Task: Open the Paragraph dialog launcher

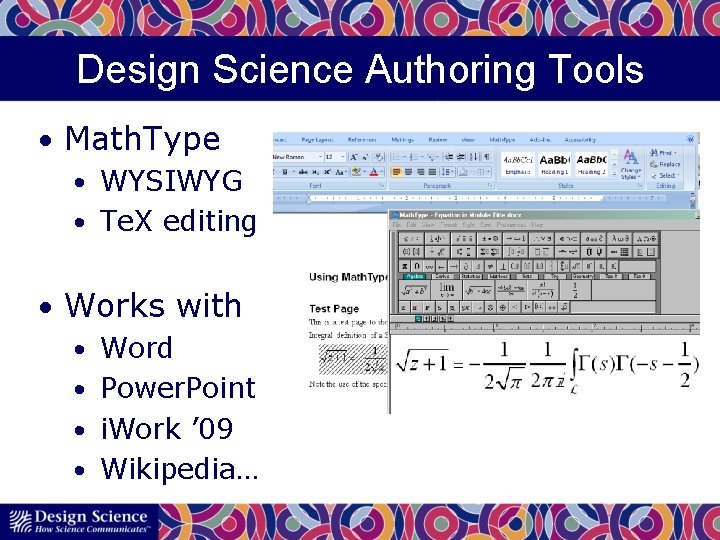Action: (x=490, y=185)
